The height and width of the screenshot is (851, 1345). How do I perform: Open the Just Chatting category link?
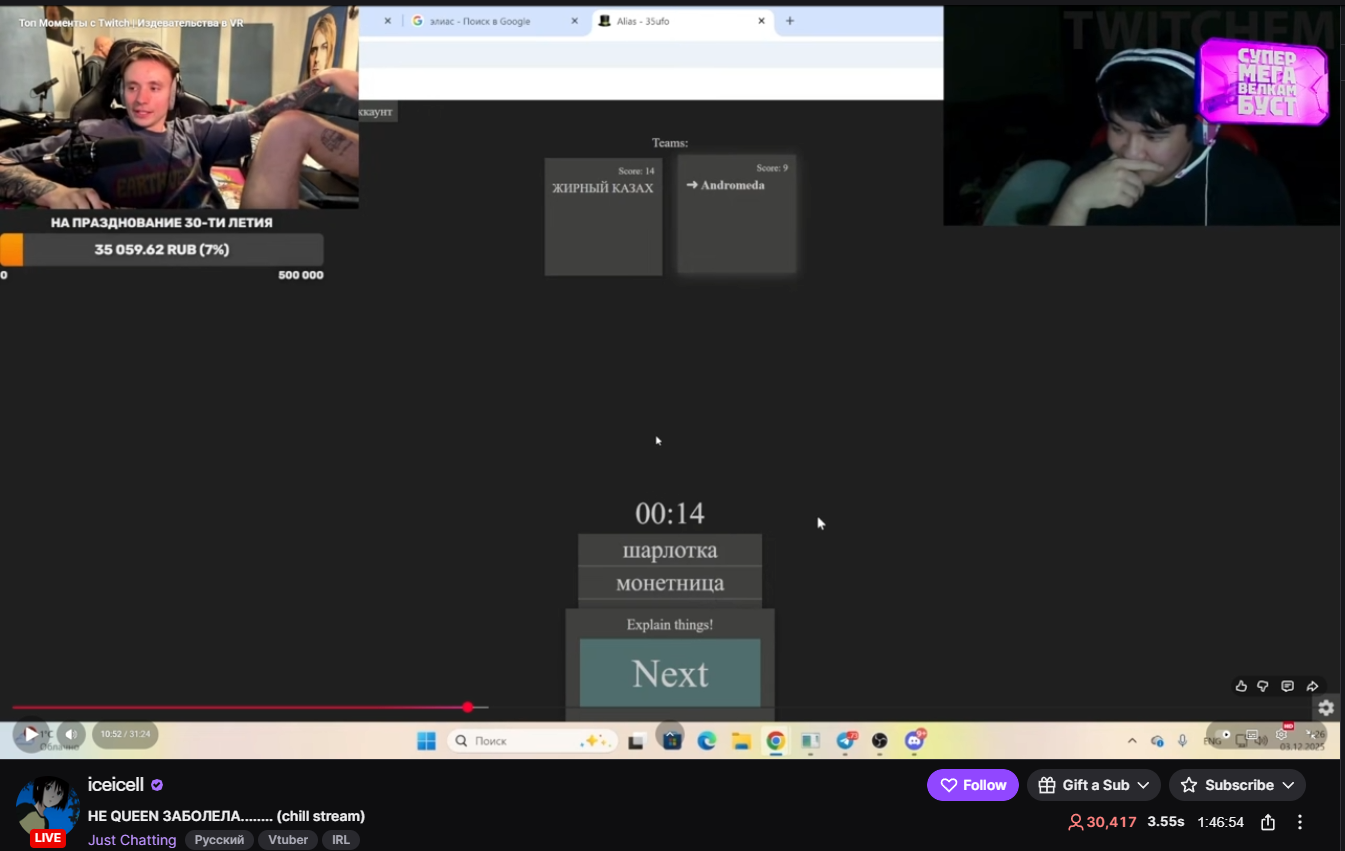pos(132,840)
